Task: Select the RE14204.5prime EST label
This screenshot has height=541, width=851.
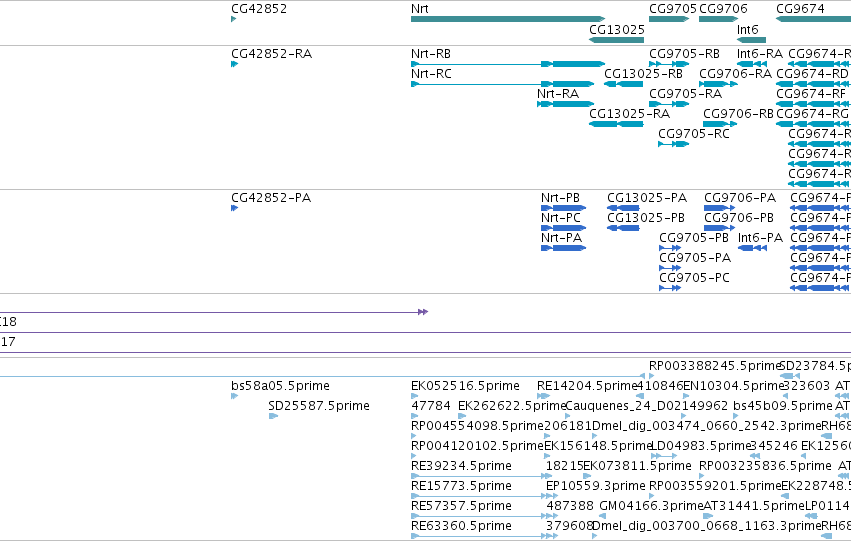Action: (587, 386)
